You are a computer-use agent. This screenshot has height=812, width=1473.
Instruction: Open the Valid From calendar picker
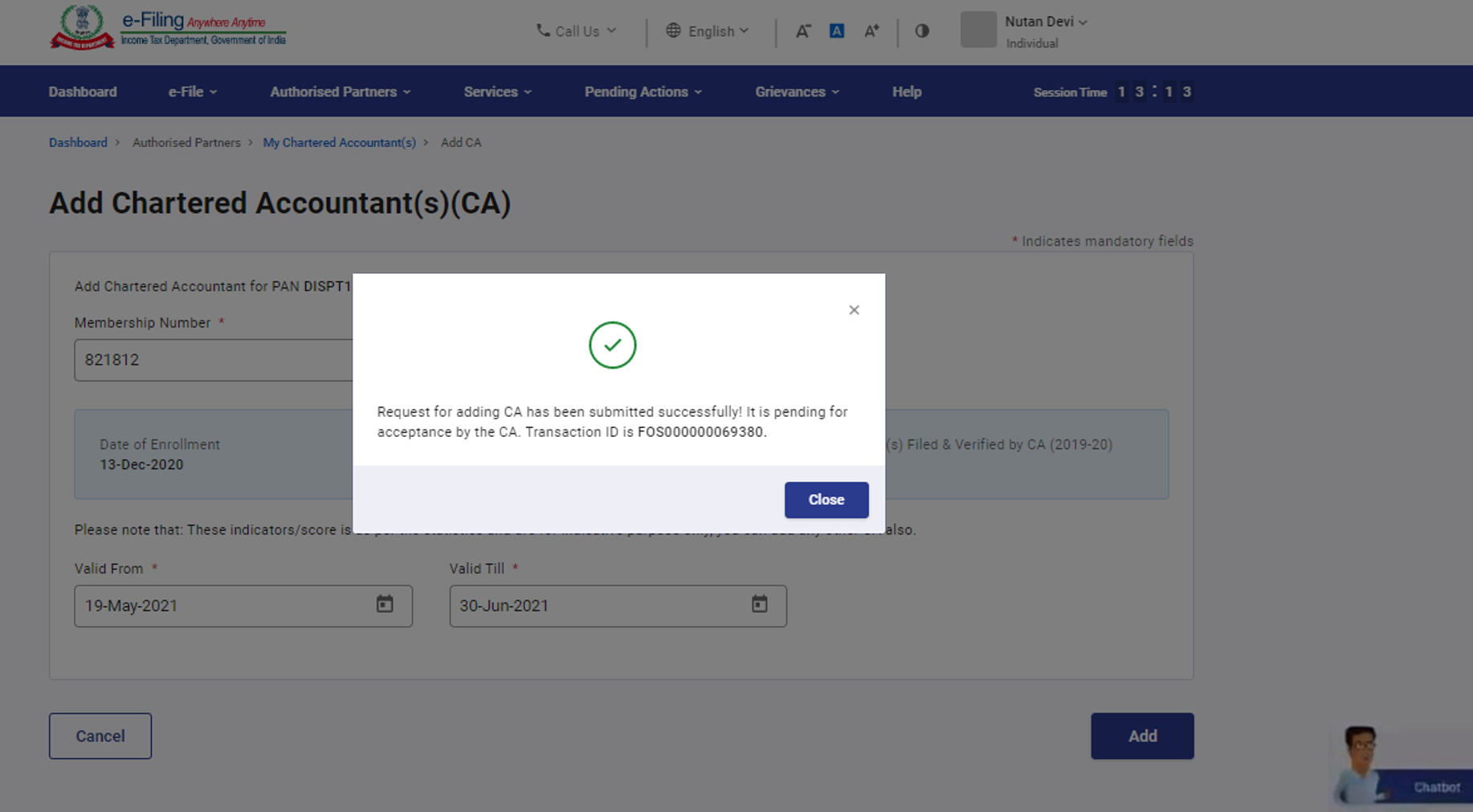385,605
